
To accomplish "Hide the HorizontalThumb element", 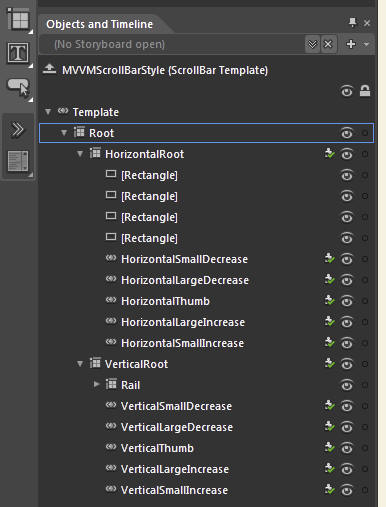I will click(347, 301).
